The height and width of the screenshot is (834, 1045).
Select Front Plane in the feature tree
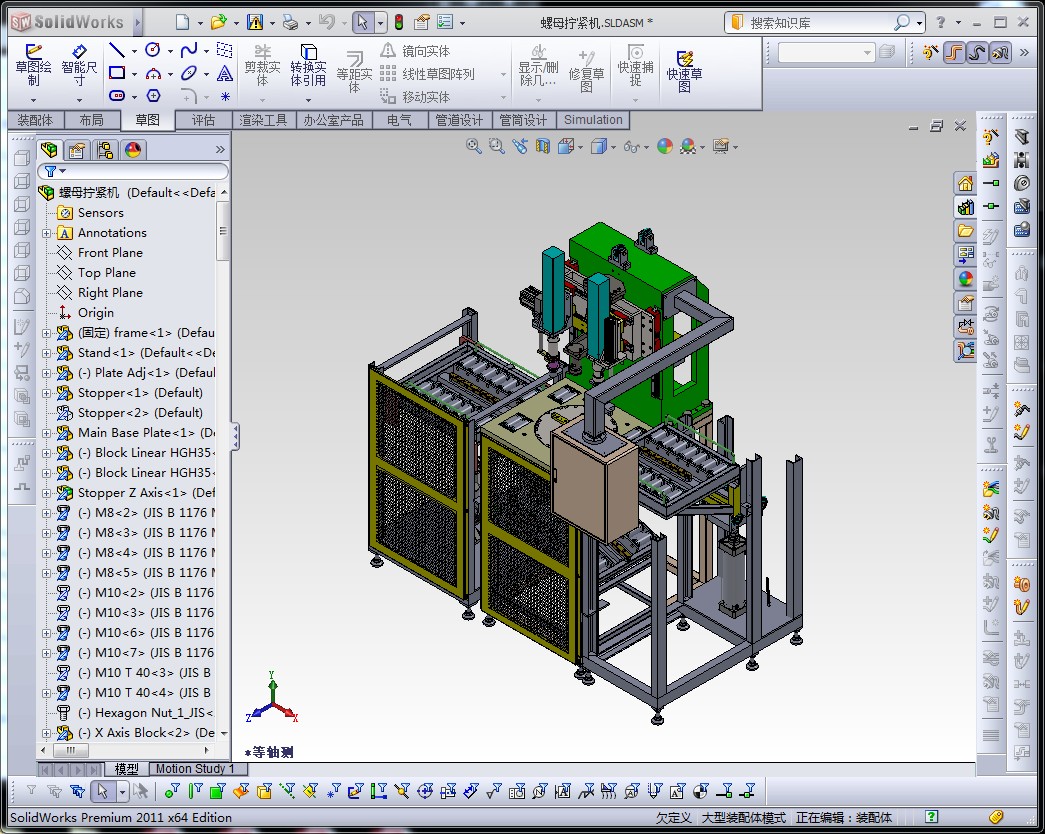pyautogui.click(x=110, y=253)
